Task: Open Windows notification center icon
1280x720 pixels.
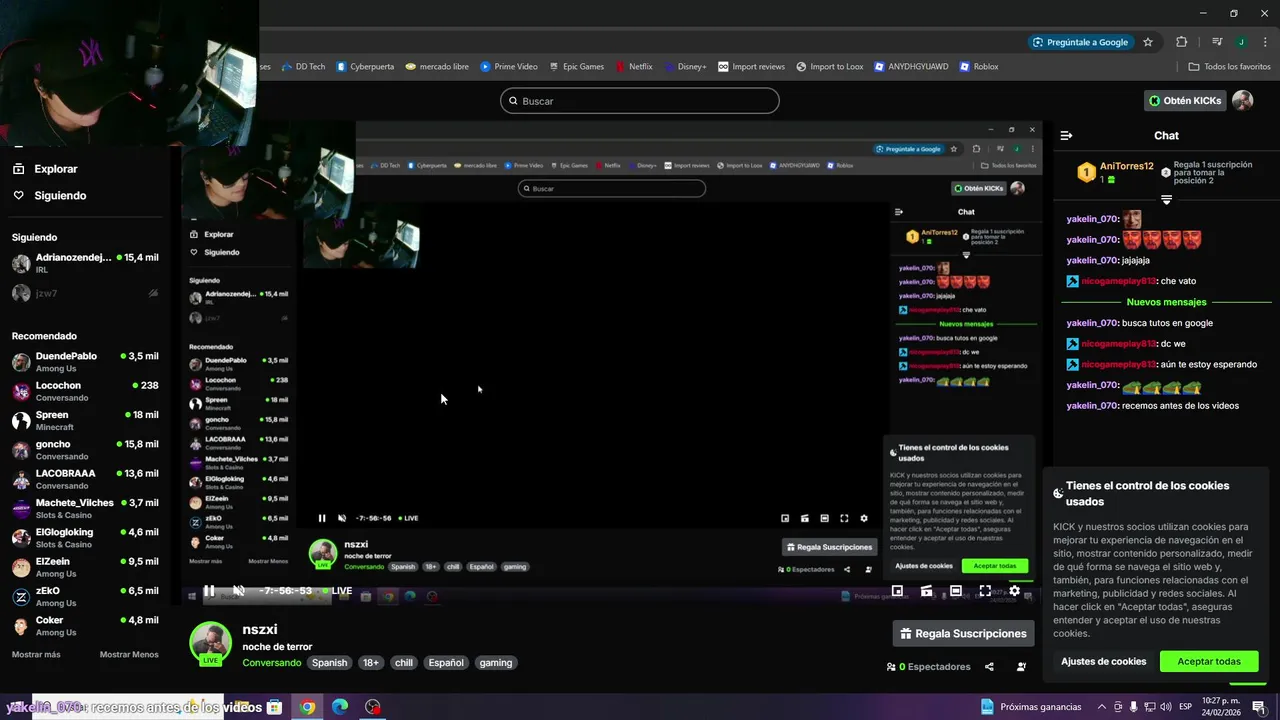Action: (1259, 707)
